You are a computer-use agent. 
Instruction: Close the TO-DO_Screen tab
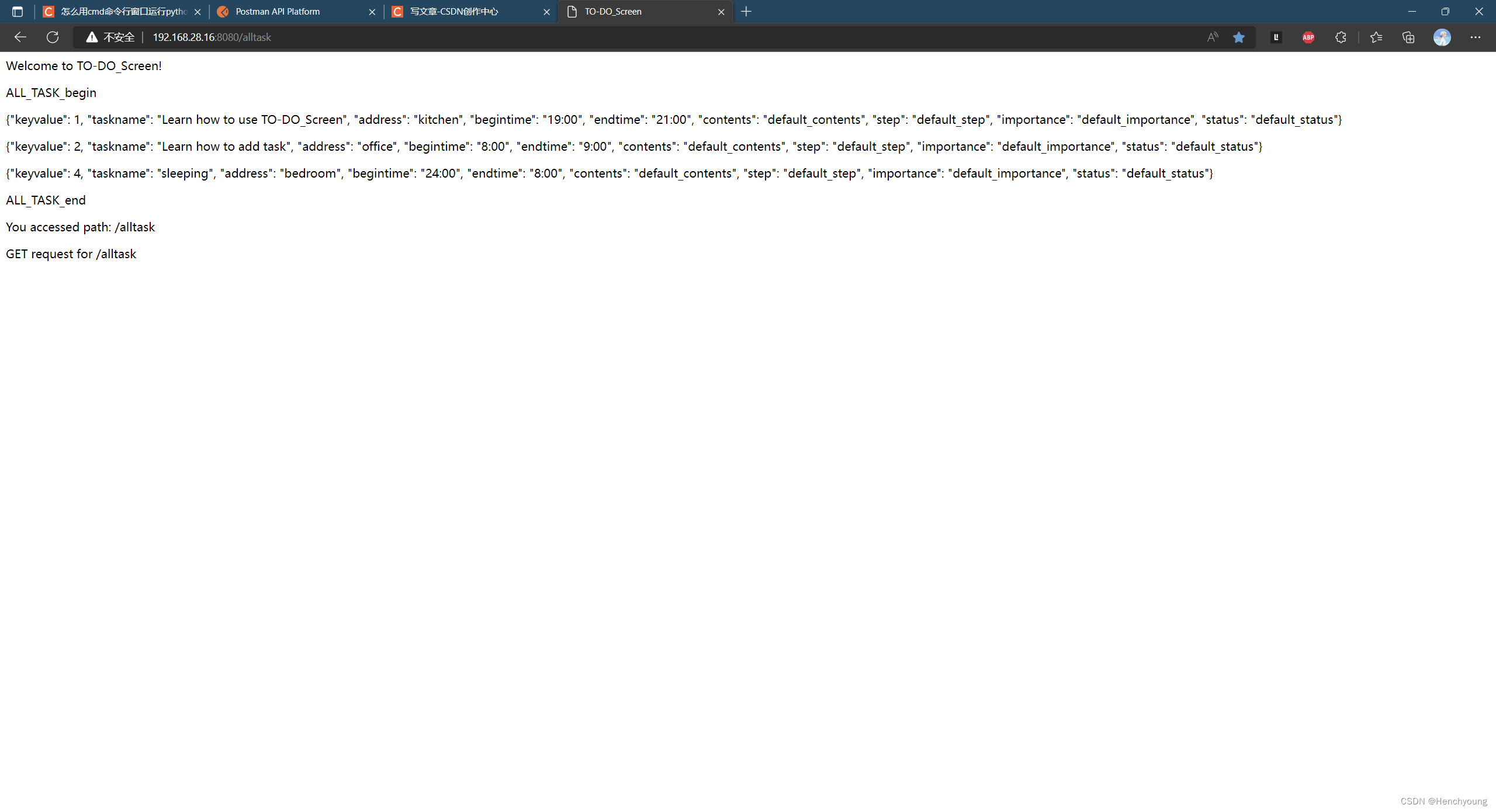pos(721,12)
